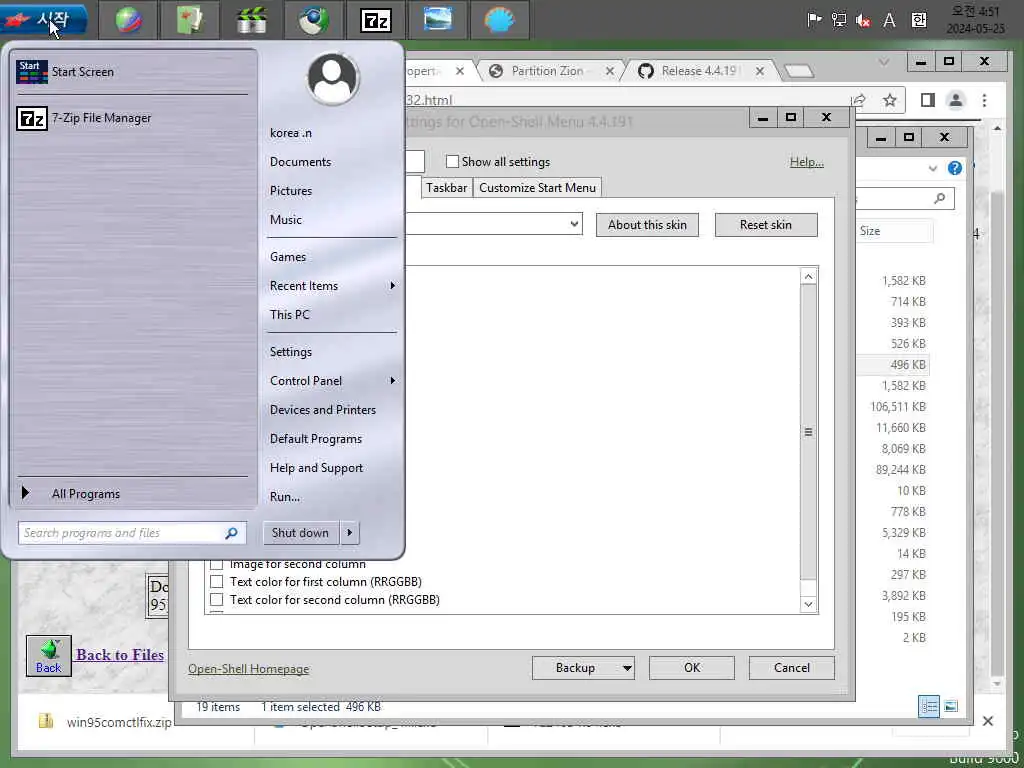
Task: Open the browser profile avatar
Action: [x=956, y=100]
